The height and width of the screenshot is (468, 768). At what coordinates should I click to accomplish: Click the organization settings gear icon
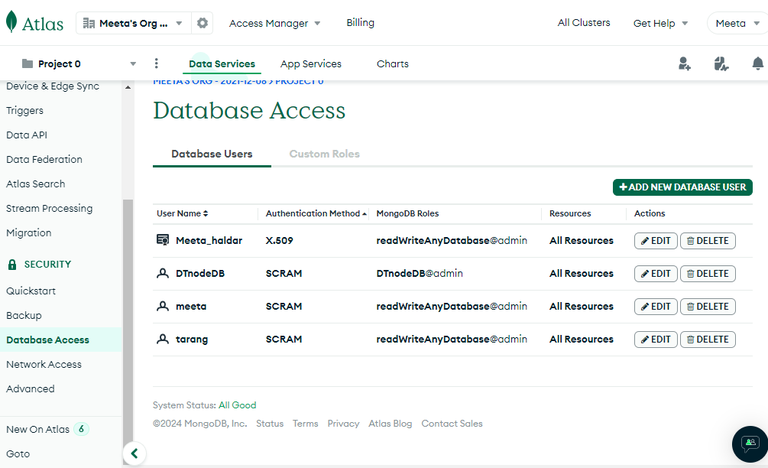click(x=203, y=23)
